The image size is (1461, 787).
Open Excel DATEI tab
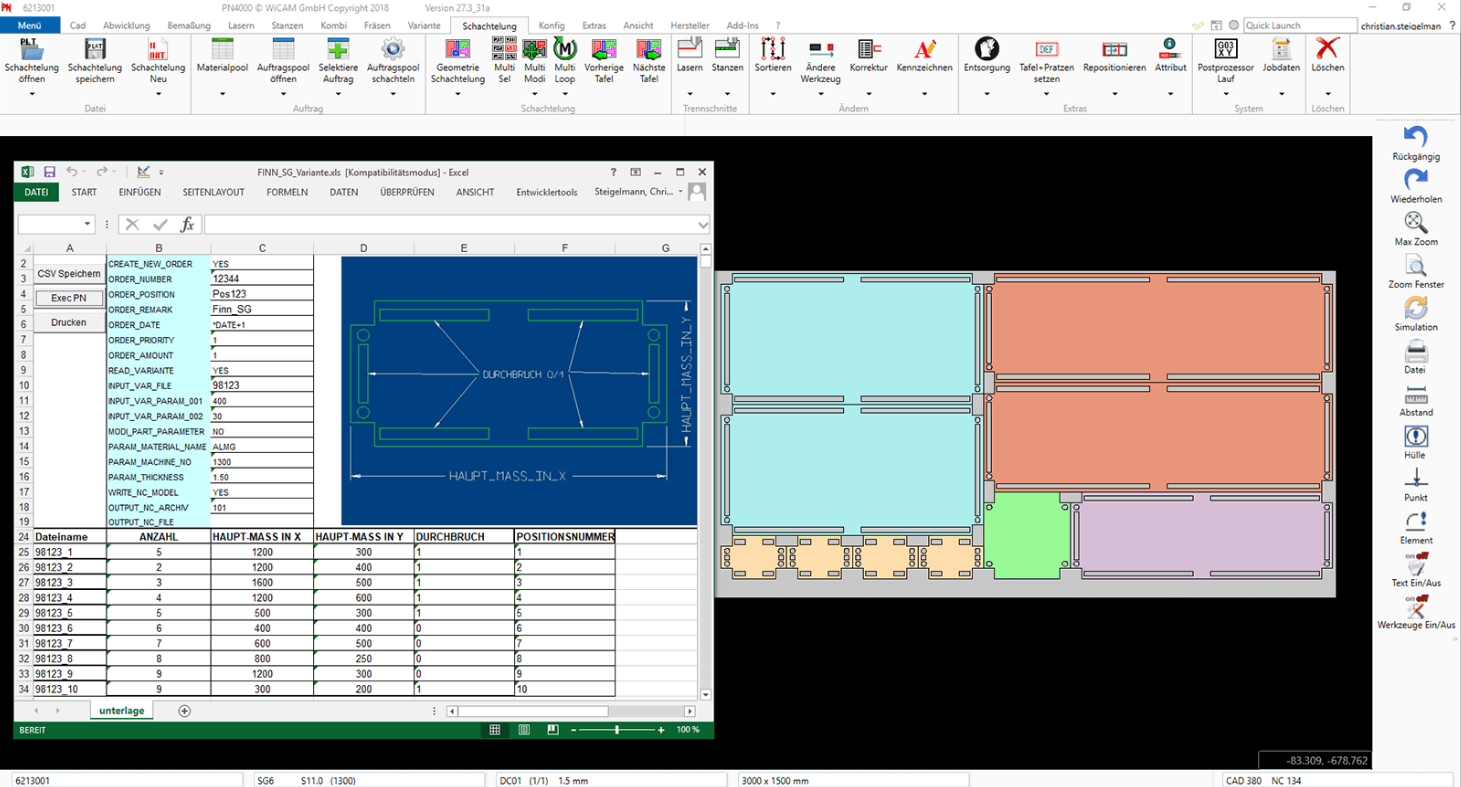(x=36, y=192)
